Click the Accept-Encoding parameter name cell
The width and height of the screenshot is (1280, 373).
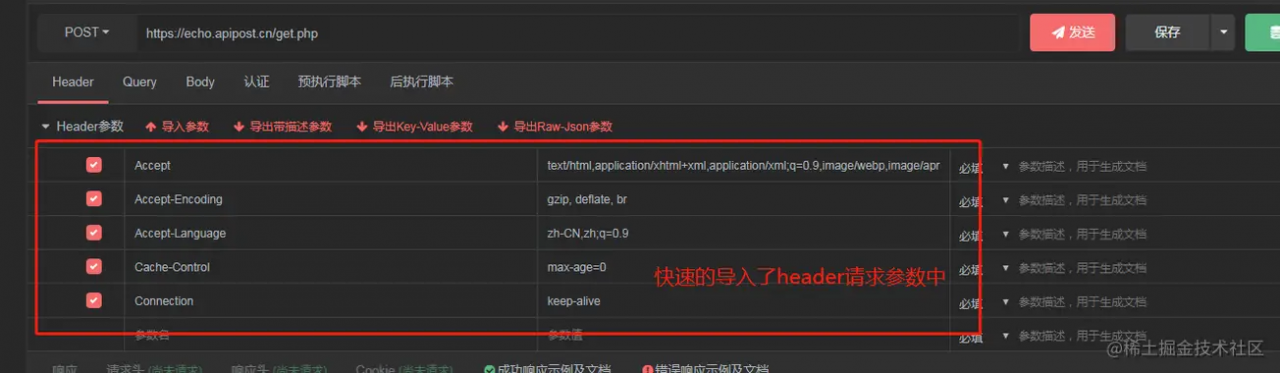(x=331, y=199)
